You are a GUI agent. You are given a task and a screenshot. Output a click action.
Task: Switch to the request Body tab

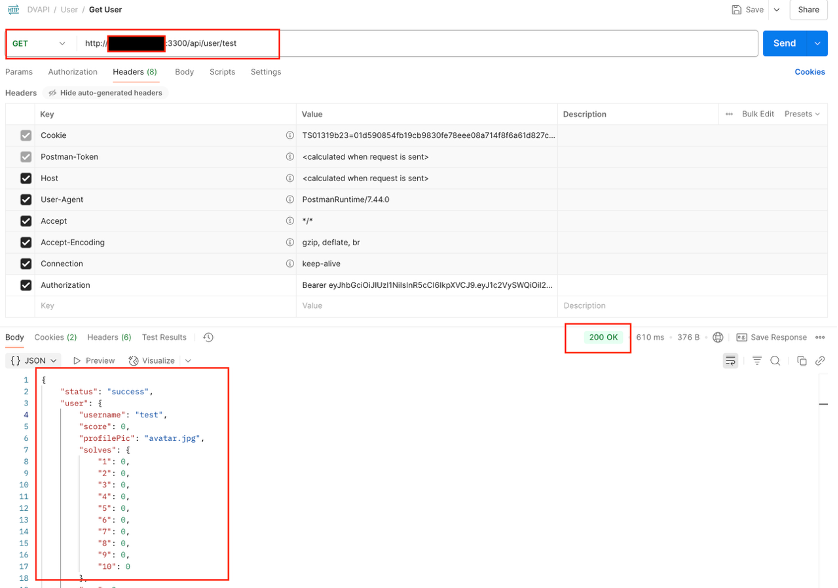pos(184,72)
